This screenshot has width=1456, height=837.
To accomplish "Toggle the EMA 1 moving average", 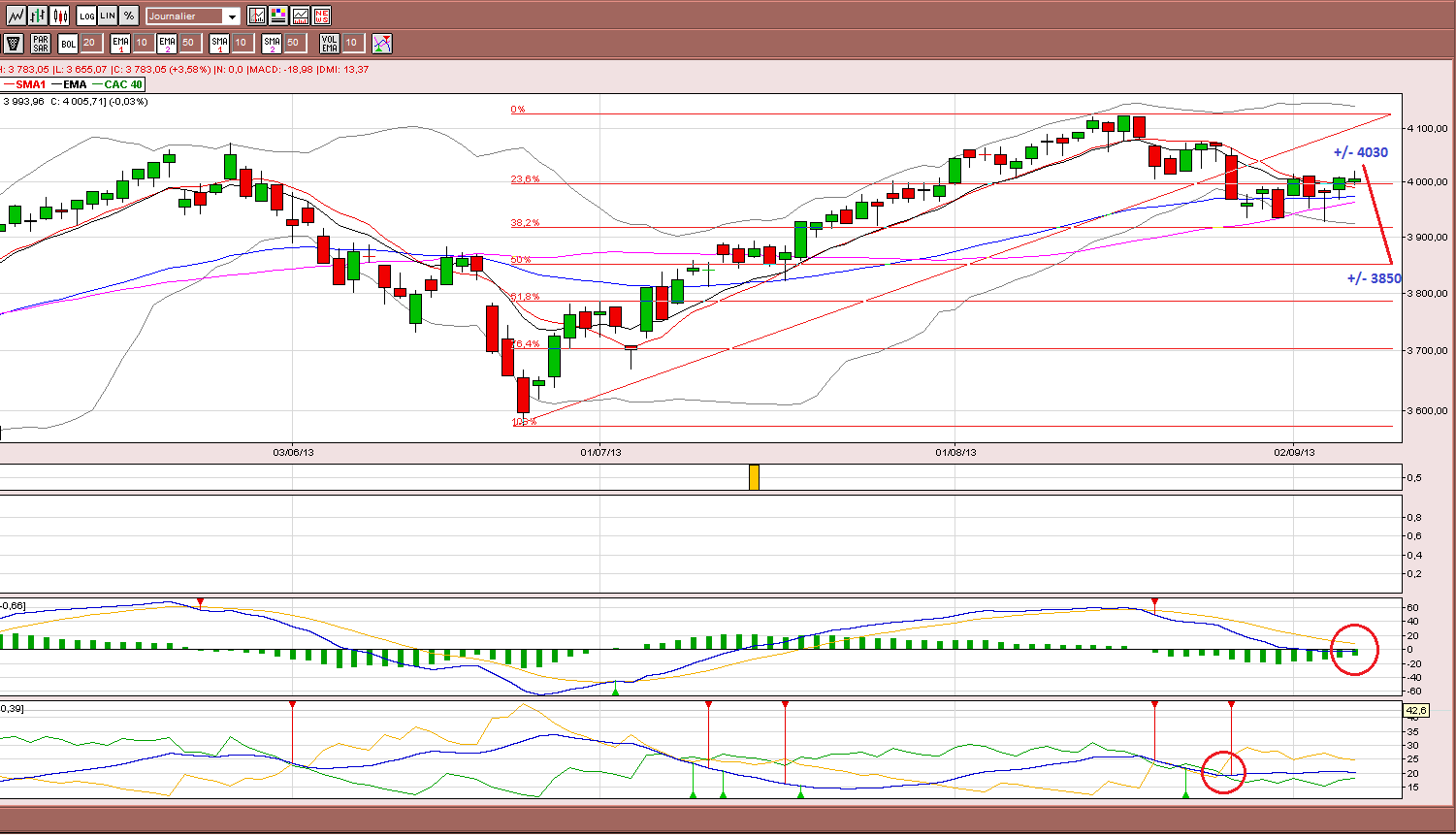I will [120, 43].
